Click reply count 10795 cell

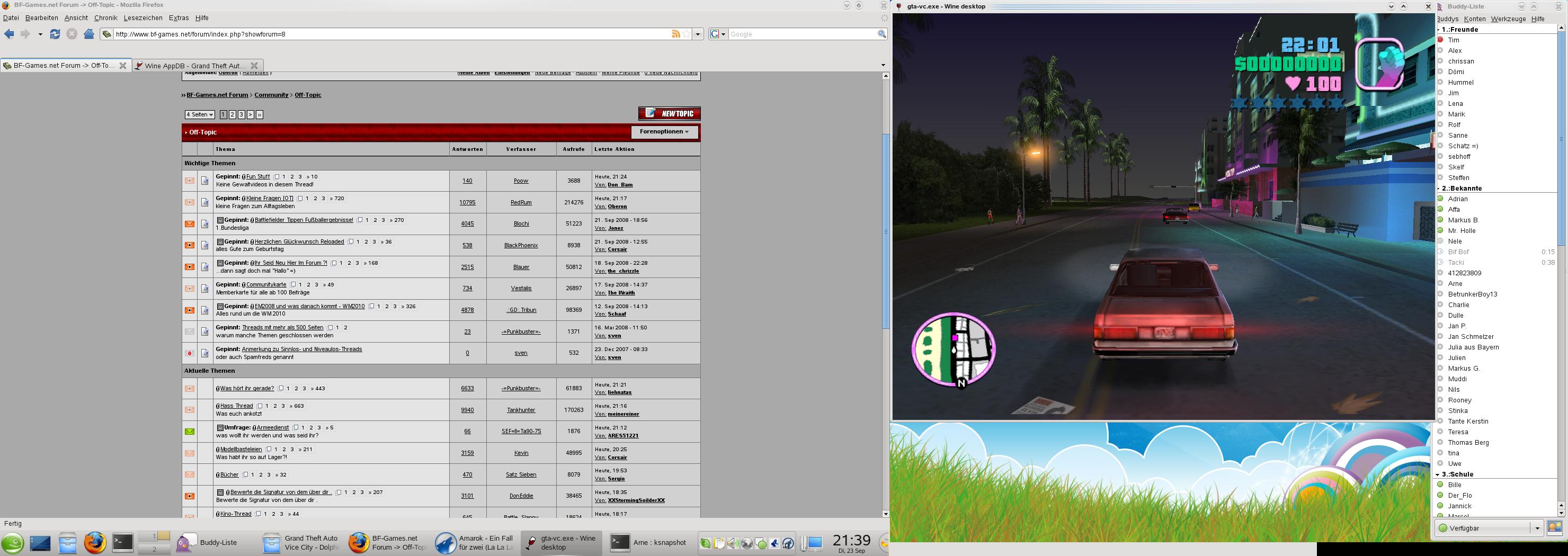tap(467, 203)
